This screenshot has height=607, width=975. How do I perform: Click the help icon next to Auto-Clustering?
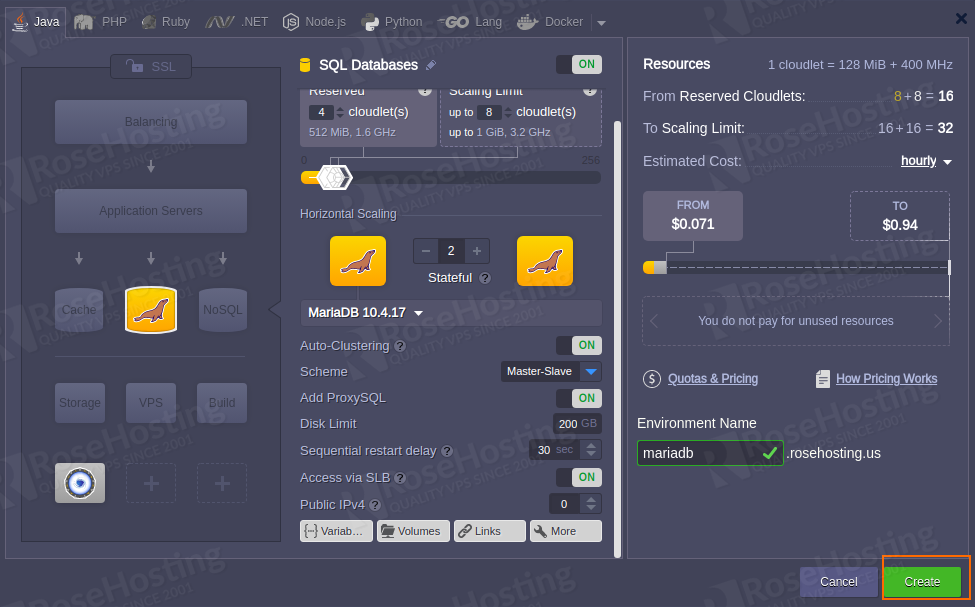pos(400,346)
